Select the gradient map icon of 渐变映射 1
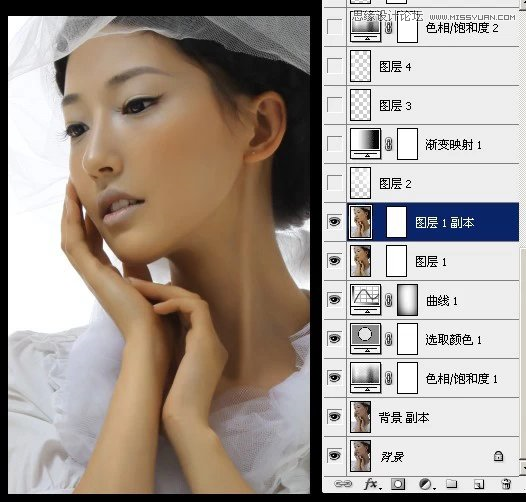This screenshot has width=526, height=502. 365,144
